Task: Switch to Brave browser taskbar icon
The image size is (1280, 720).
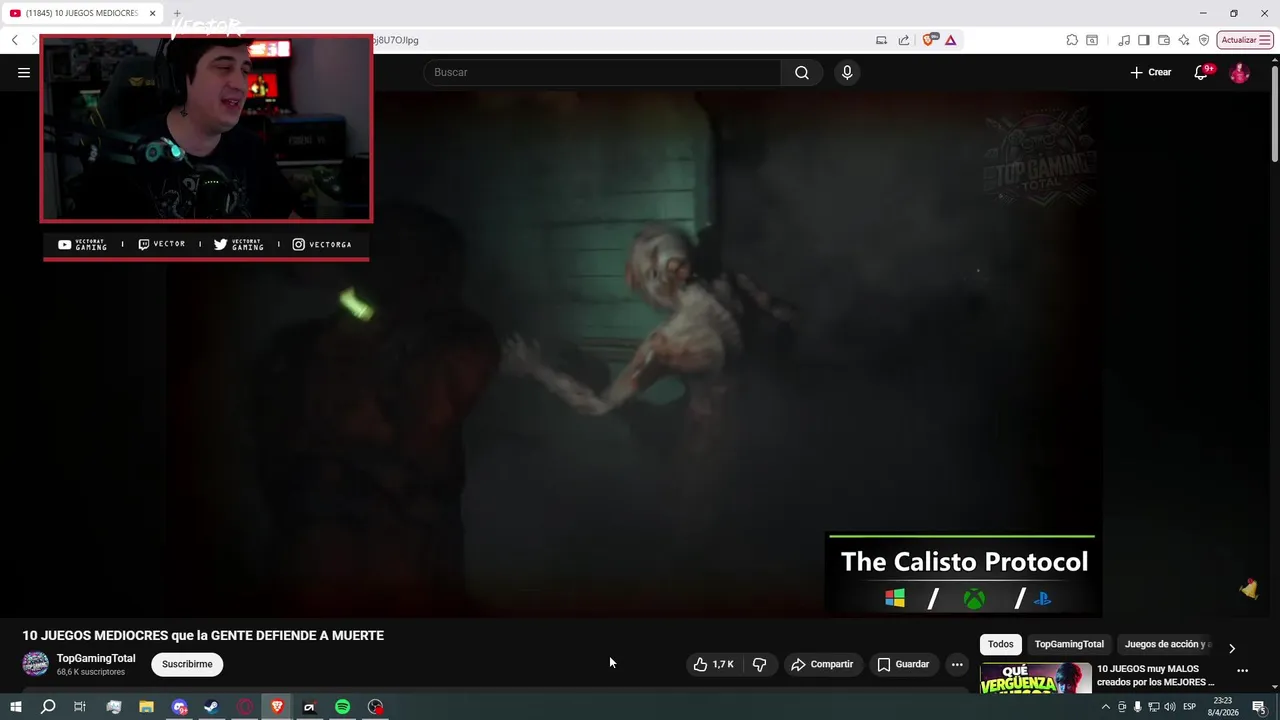Action: [x=277, y=707]
